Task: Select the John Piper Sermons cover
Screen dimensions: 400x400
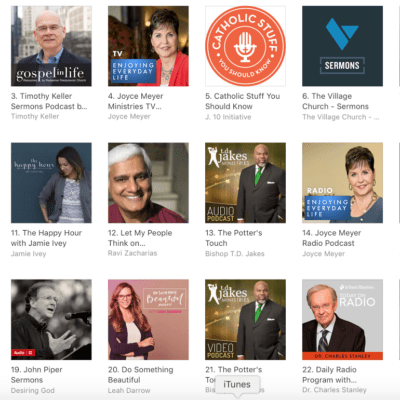Action: coord(51,319)
